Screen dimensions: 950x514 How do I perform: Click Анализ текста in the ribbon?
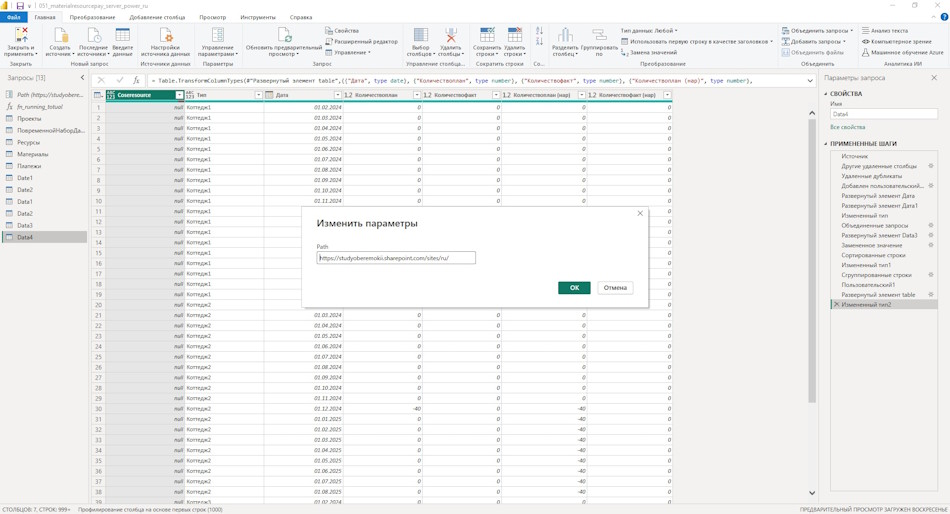pyautogui.click(x=885, y=30)
